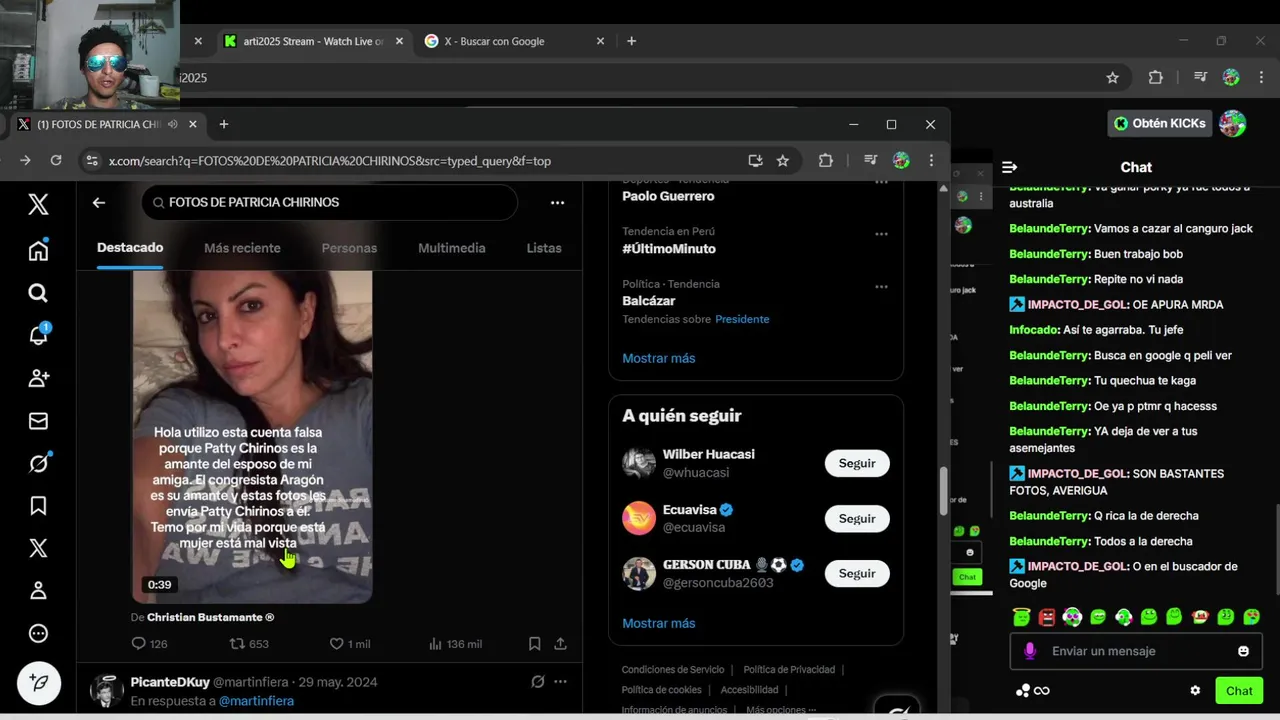This screenshot has width=1280, height=720.
Task: Open options for #ÚltimoMinuto trend
Action: point(881,234)
